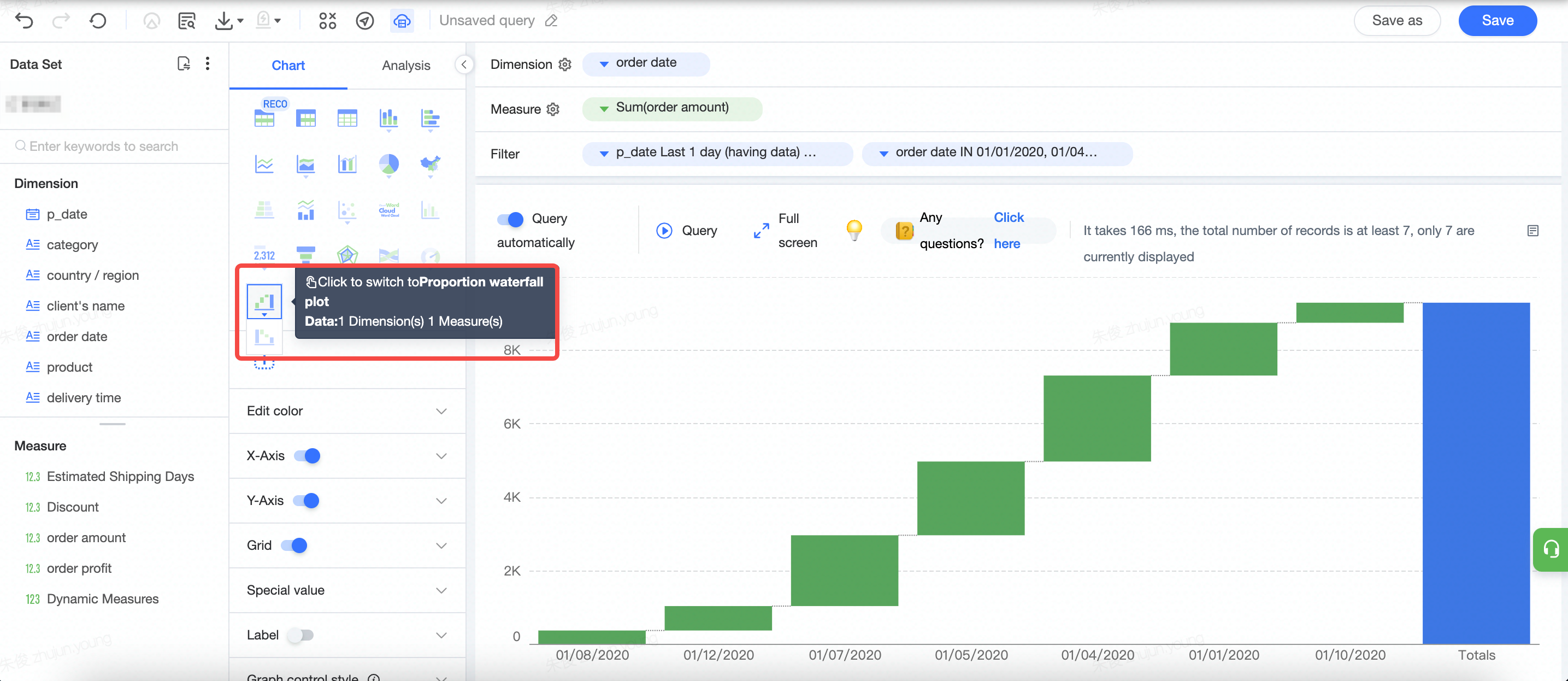The image size is (1568, 681).
Task: Select the recommended table chart type
Action: 264,118
